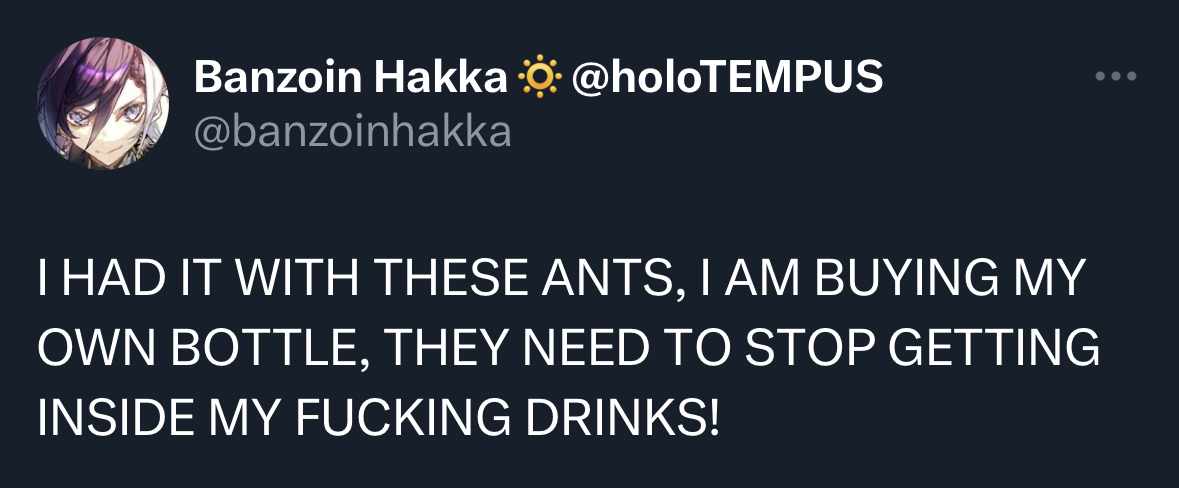The image size is (1179, 488).
Task: Open the Banzoin Hakka display name link
Action: pos(350,77)
